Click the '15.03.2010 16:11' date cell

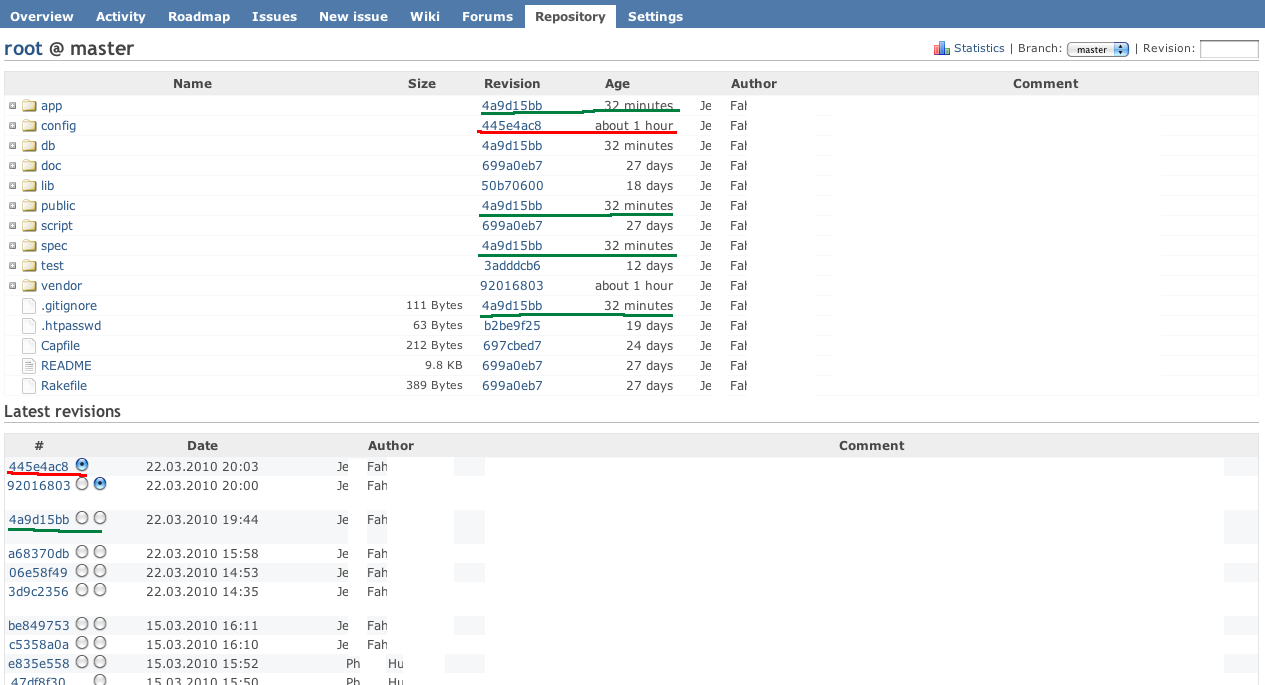202,626
